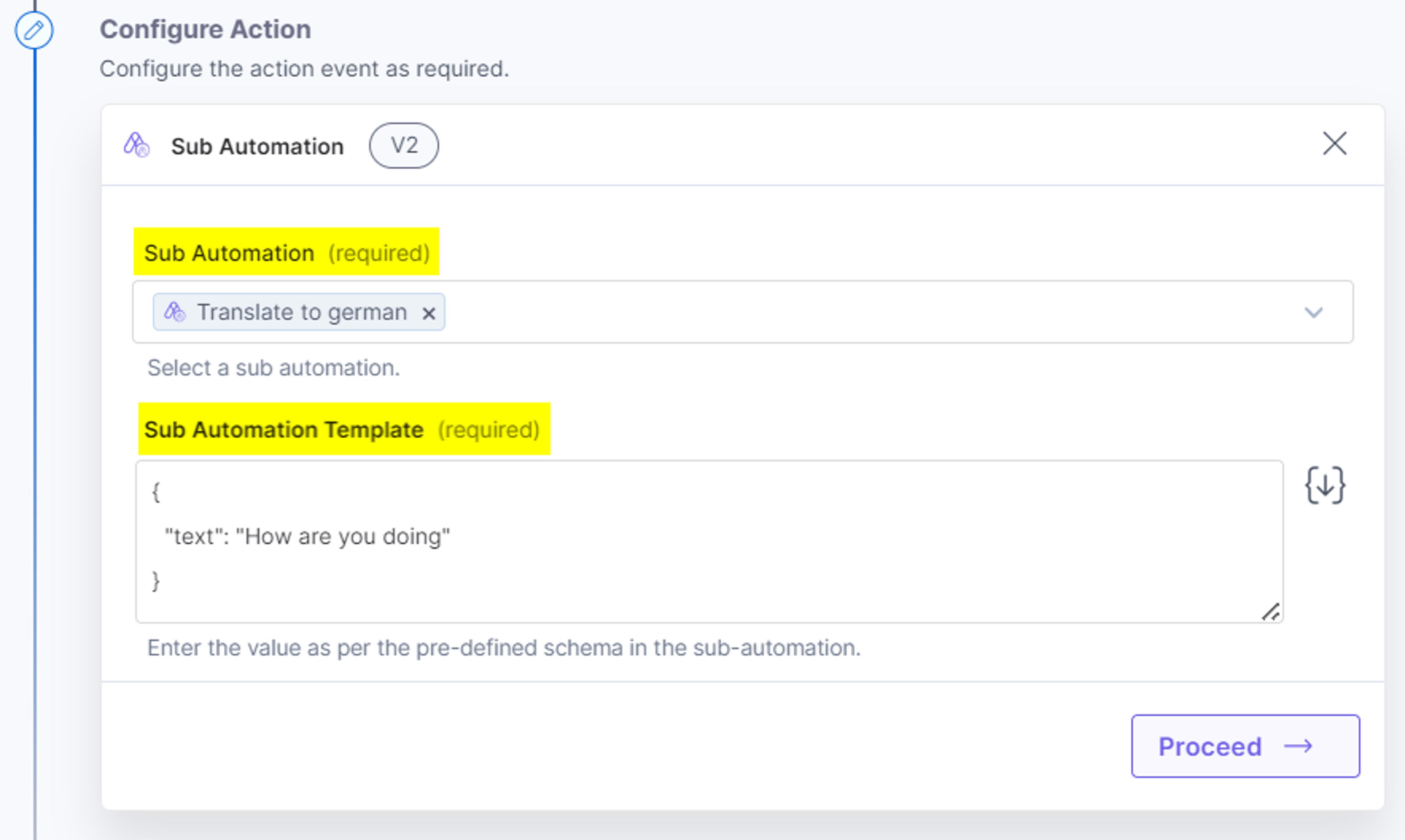Open the Sub Automation dropdown chevron
Screen dimensions: 1405x840
(x=1313, y=312)
